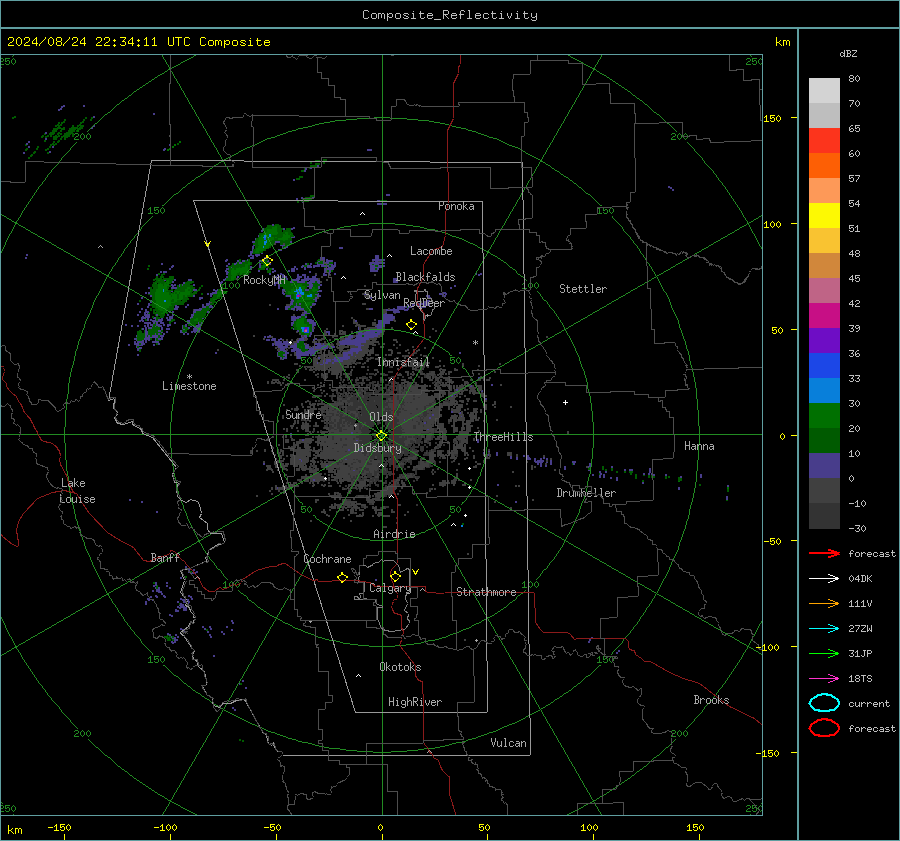The width and height of the screenshot is (900, 841).
Task: Click the Ponoka label
Action: pyautogui.click(x=456, y=206)
